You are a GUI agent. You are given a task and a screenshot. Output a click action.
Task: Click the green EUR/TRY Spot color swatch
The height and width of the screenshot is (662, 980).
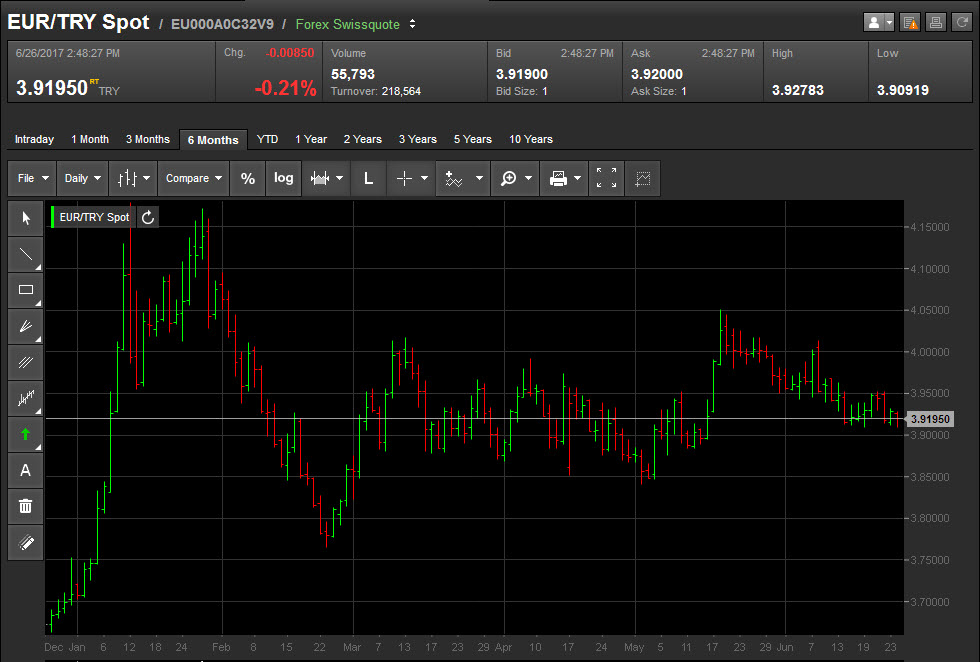pos(53,217)
